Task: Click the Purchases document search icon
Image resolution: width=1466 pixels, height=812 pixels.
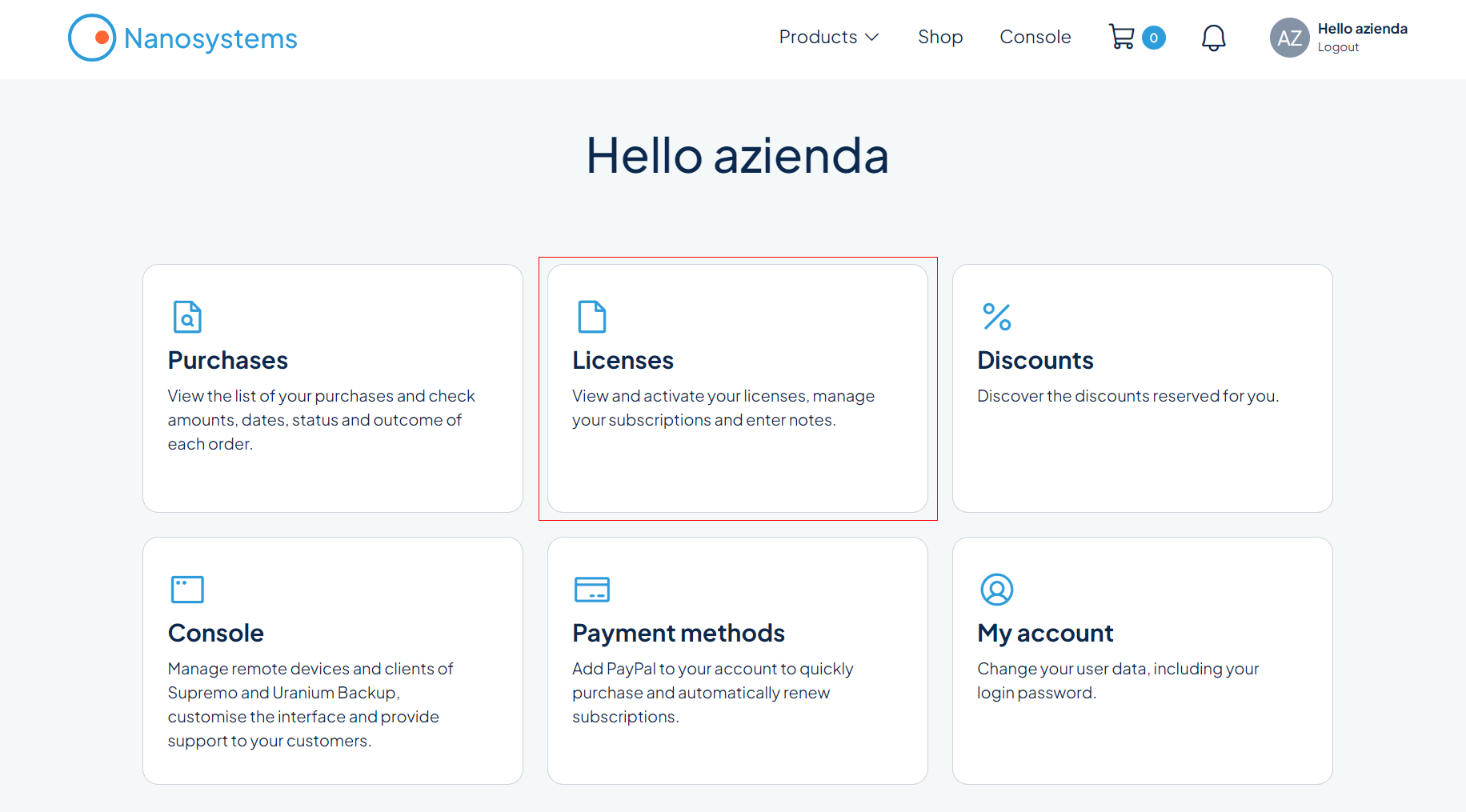Action: (x=187, y=317)
